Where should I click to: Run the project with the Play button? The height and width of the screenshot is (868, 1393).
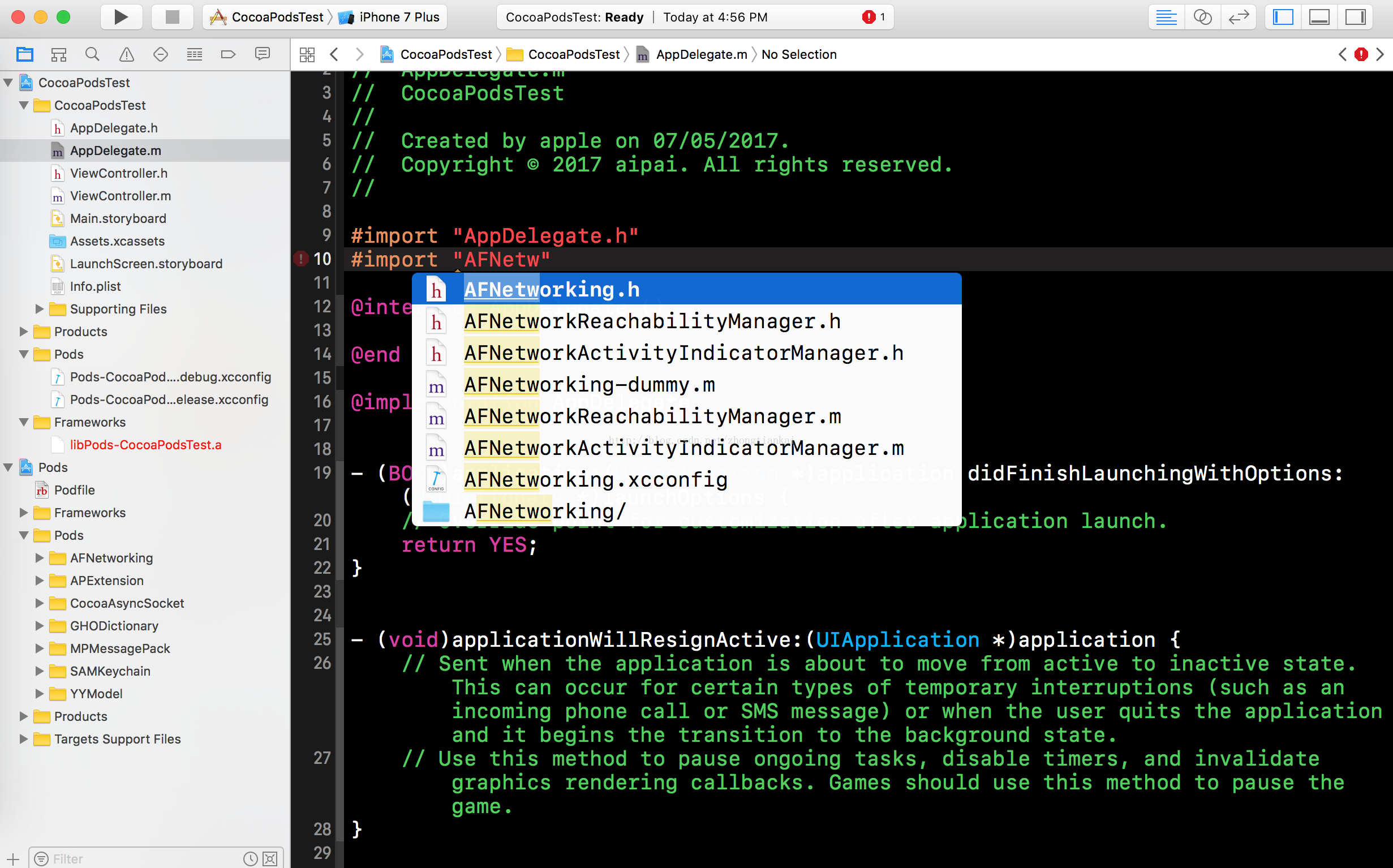(121, 17)
